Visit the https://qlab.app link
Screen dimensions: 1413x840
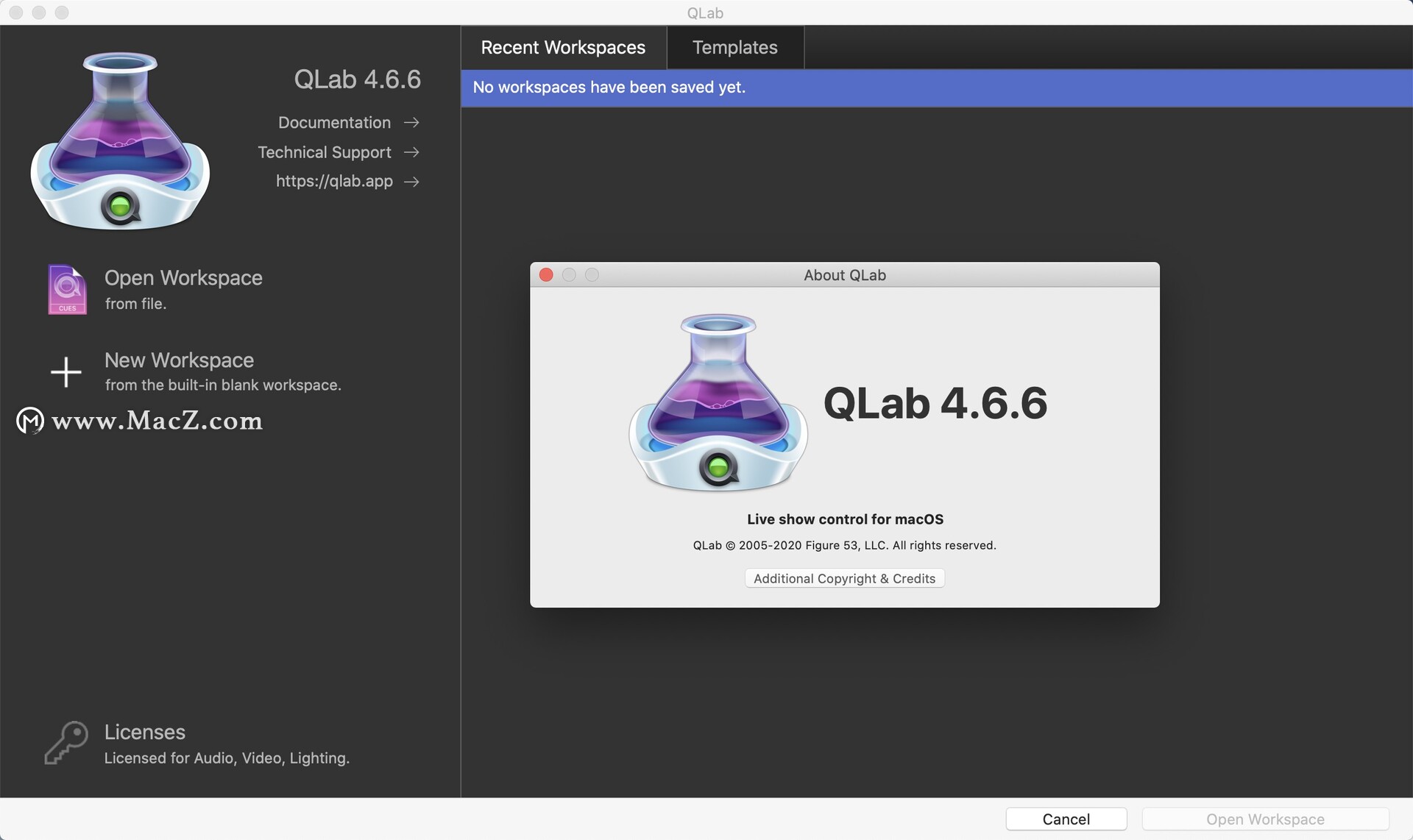pyautogui.click(x=334, y=181)
